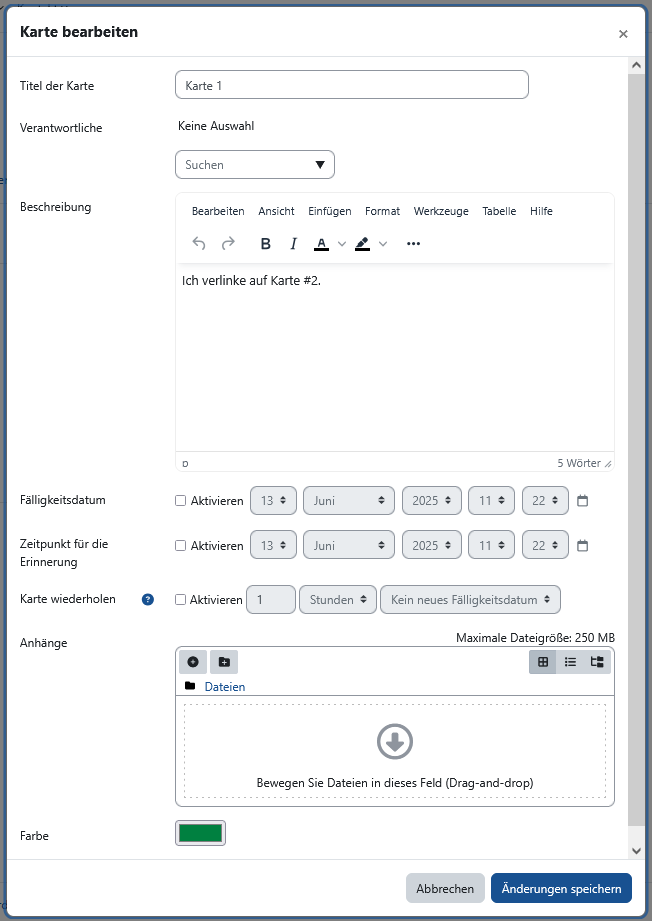652x921 pixels.
Task: Show more editor toolbar options
Action: click(414, 243)
